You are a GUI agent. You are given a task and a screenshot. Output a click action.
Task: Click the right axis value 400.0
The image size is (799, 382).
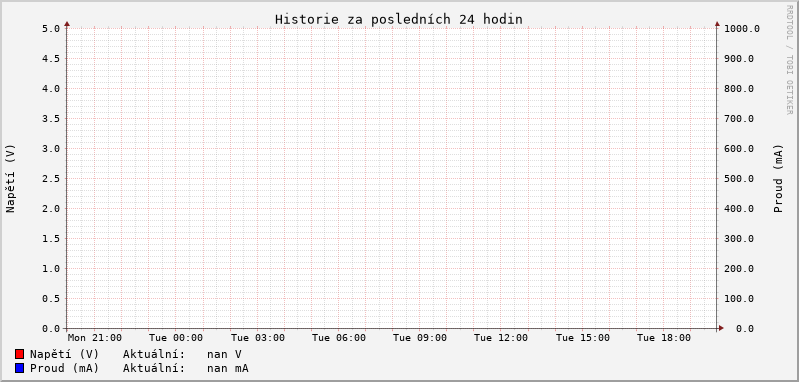click(x=738, y=208)
